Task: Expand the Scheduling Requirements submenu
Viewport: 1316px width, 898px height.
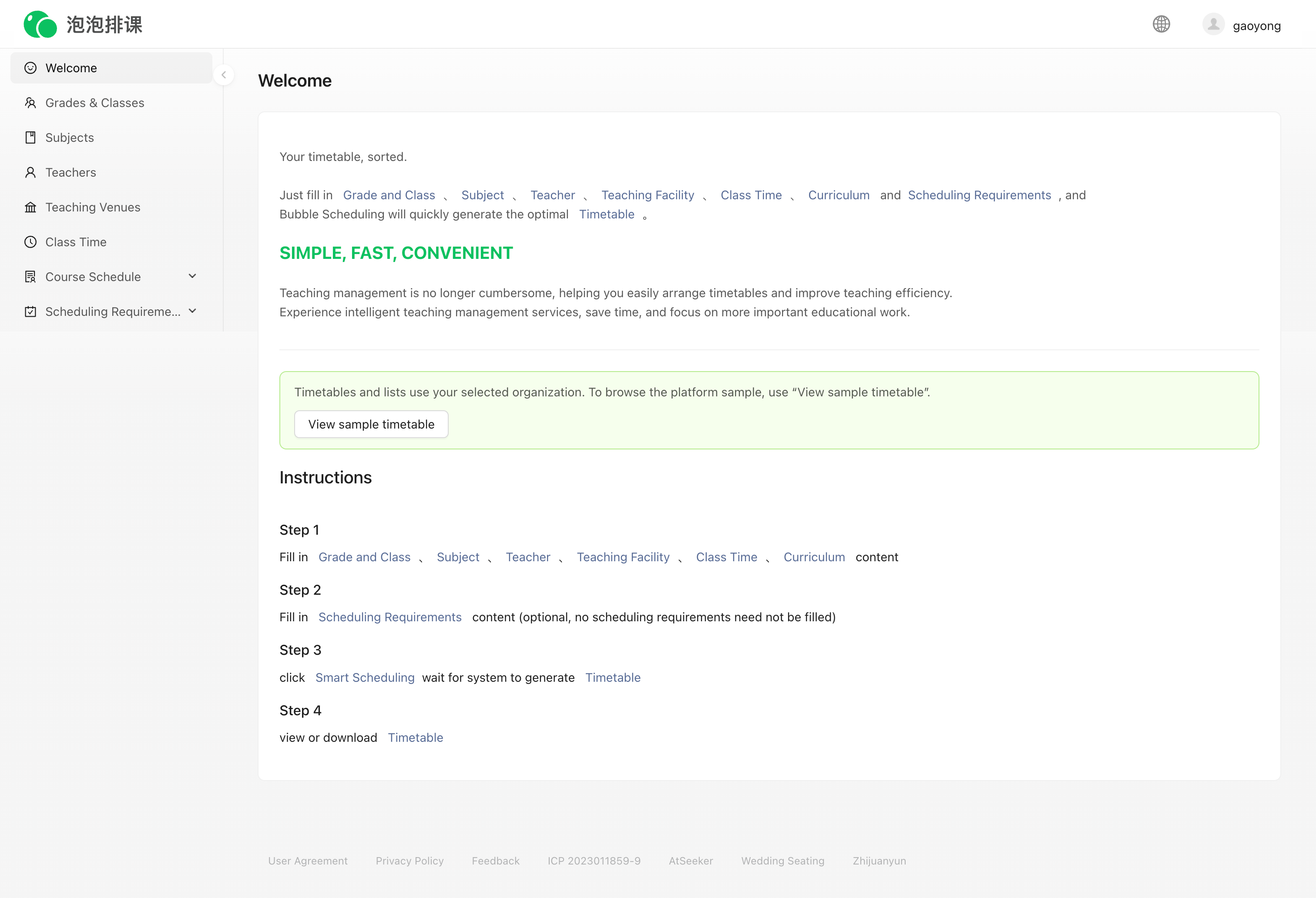Action: 192,312
